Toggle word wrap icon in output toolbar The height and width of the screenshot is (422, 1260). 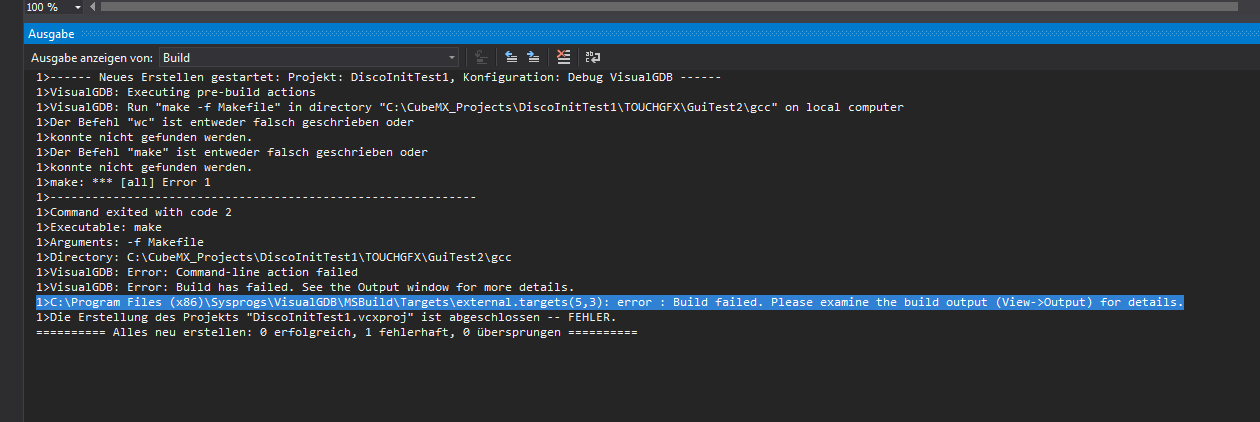(x=592, y=58)
